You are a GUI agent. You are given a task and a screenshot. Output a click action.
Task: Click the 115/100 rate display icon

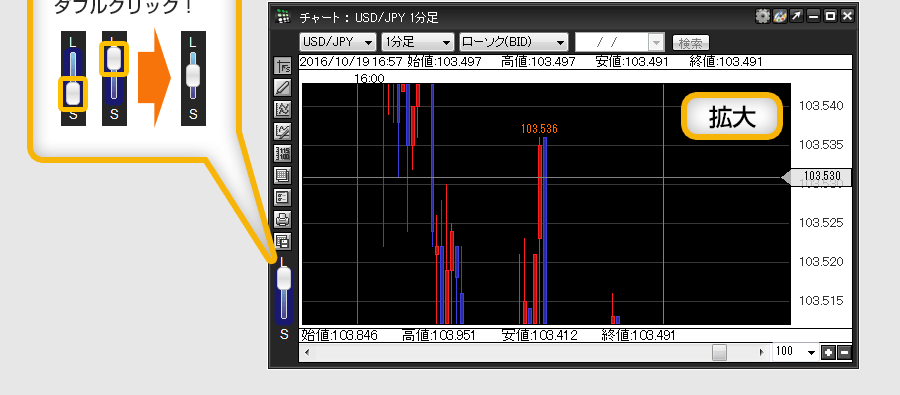pyautogui.click(x=283, y=153)
